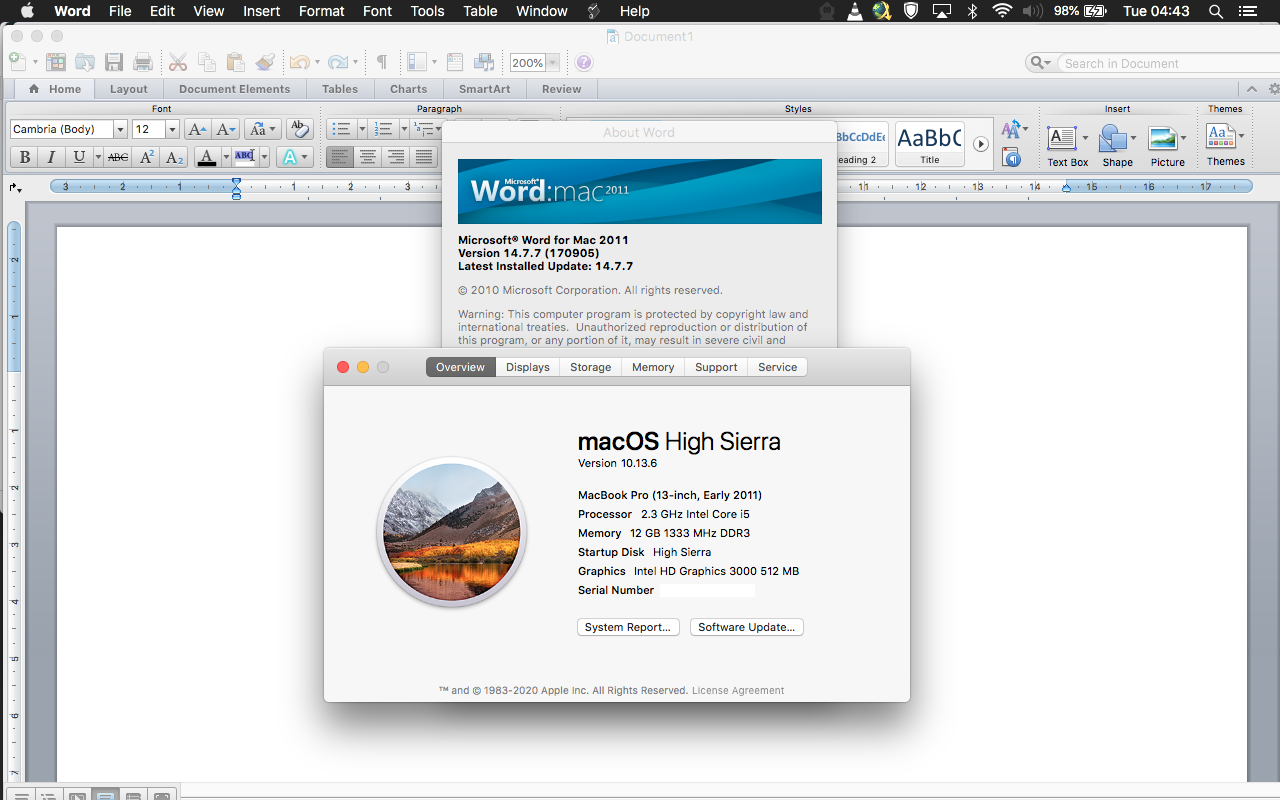Open the Styles pane icon below Change Styles
This screenshot has height=800, width=1280.
(x=1012, y=157)
